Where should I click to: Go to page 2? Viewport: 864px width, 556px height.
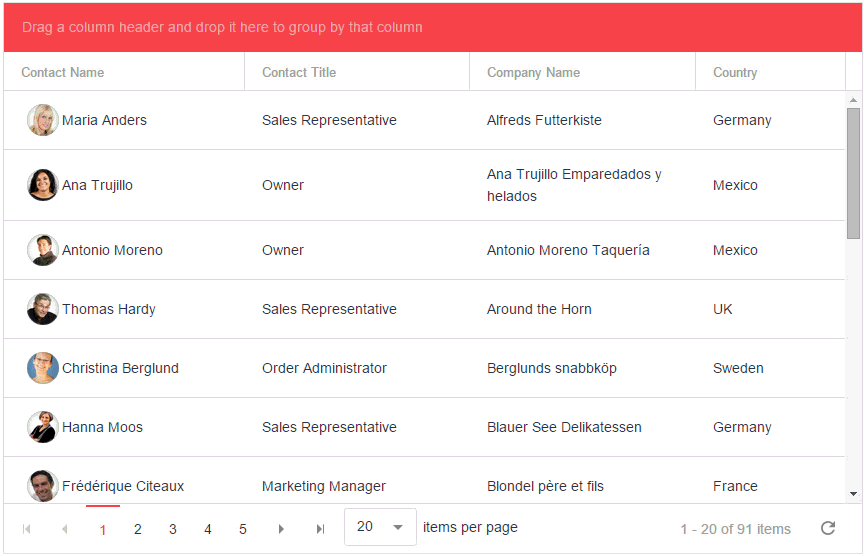click(138, 529)
